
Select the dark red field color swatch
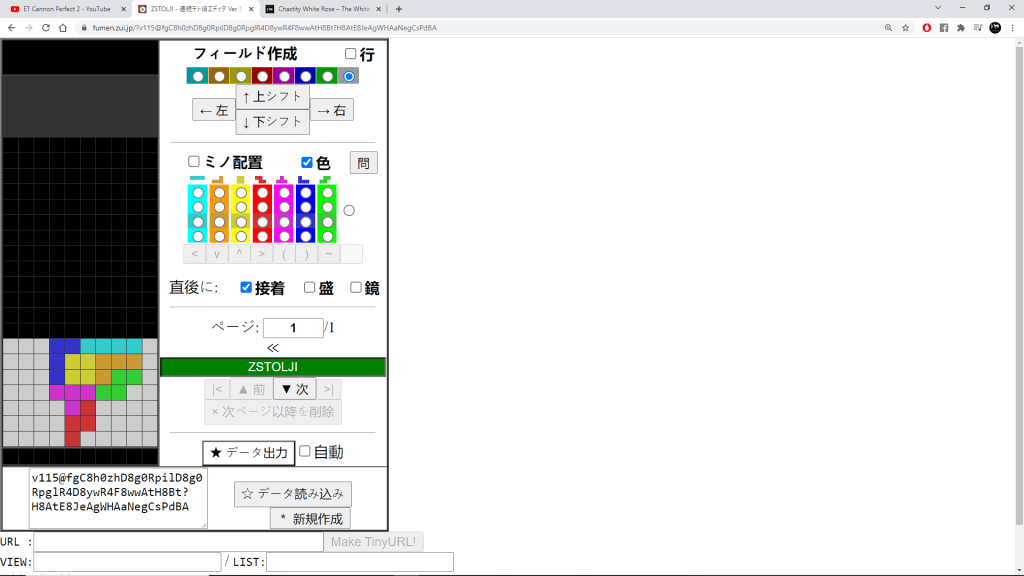tap(262, 76)
